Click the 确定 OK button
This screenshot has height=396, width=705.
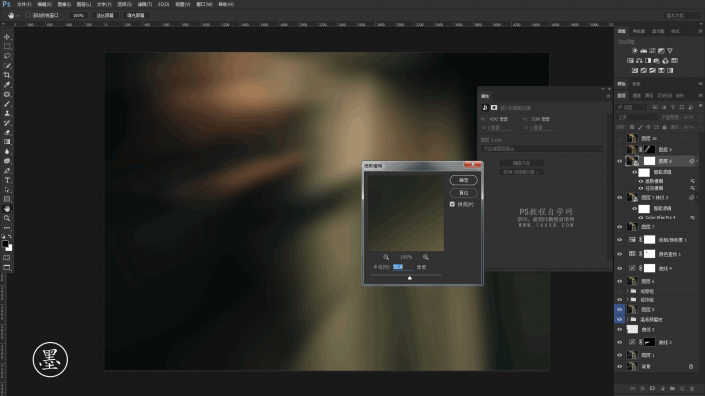(x=463, y=180)
